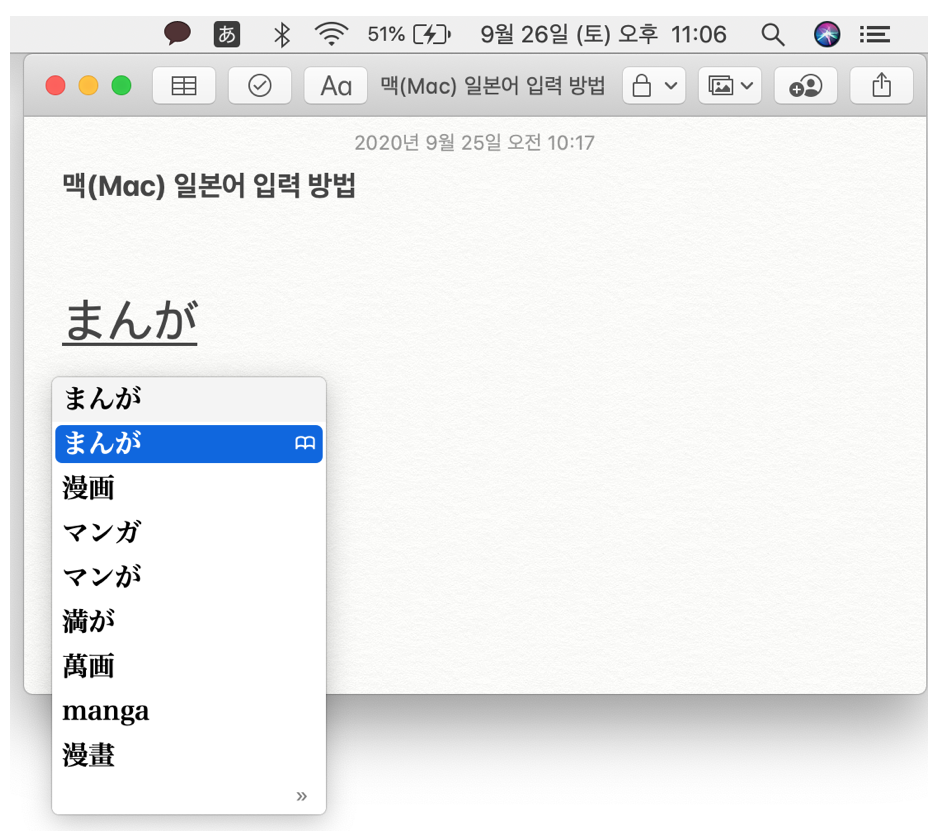938x838 pixels.
Task: Add people to this note
Action: point(805,86)
